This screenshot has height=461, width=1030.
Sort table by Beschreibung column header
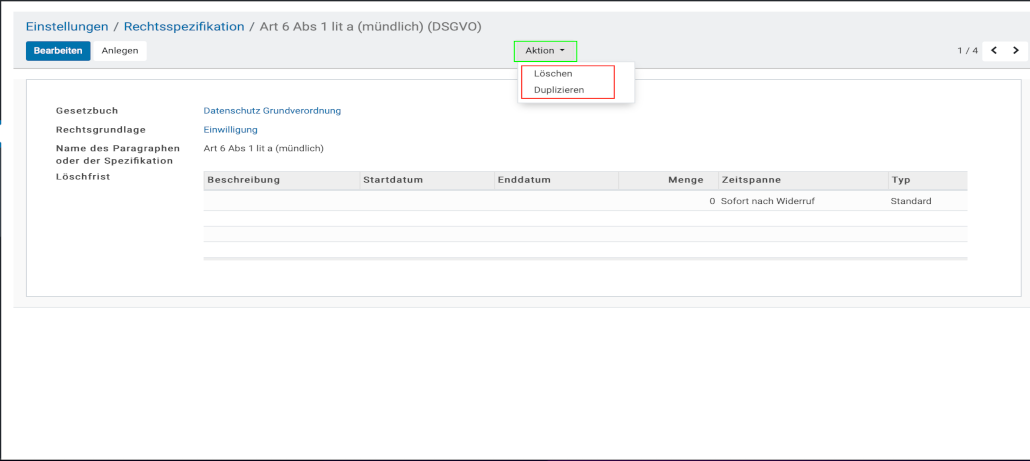243,180
